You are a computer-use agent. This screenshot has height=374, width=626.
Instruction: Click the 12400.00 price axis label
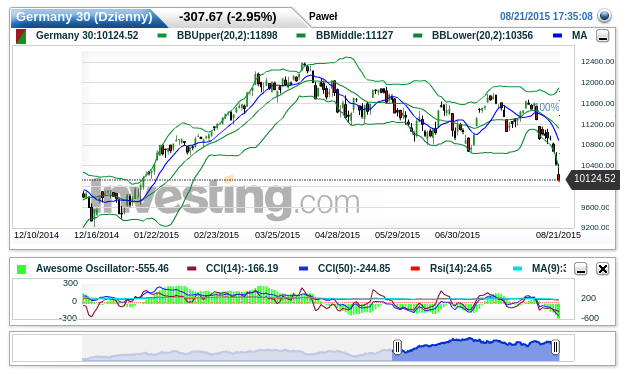point(597,61)
